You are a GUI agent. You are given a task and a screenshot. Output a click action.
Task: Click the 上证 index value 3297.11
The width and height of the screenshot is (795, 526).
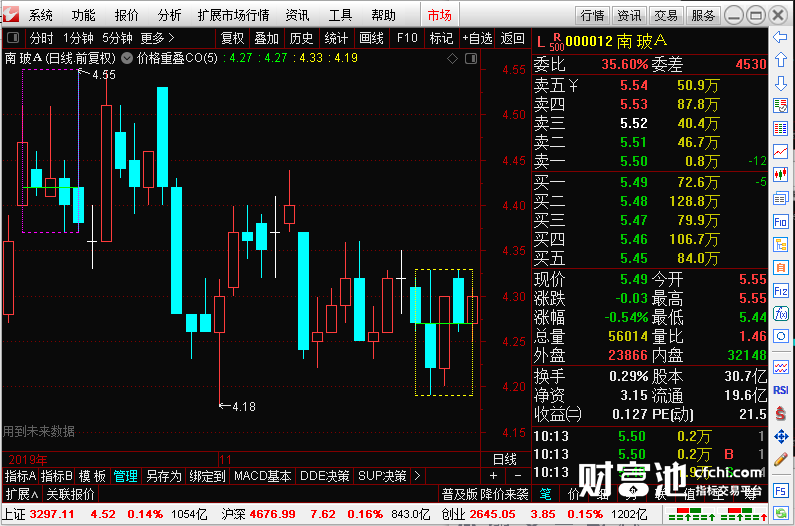point(52,514)
